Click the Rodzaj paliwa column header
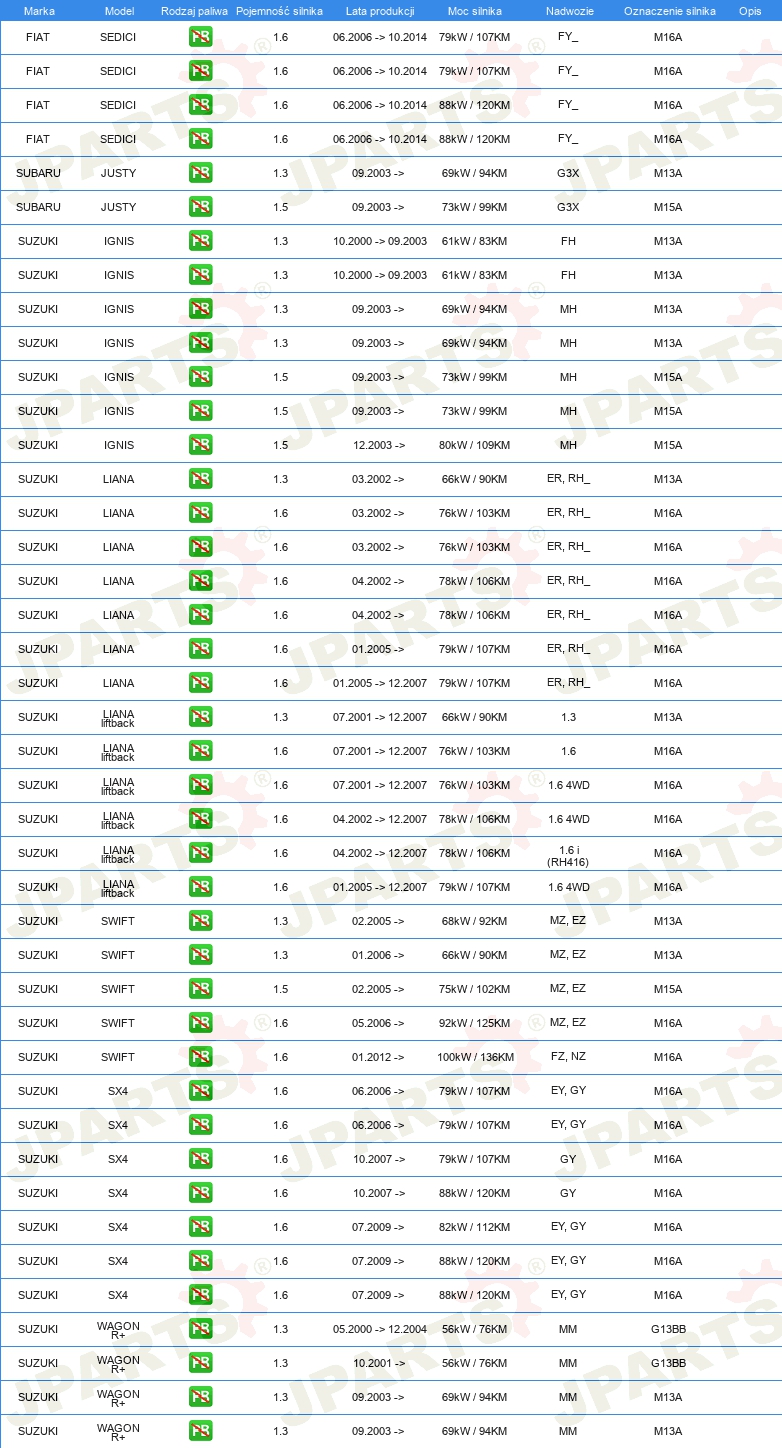The image size is (782, 1448). pos(194,11)
